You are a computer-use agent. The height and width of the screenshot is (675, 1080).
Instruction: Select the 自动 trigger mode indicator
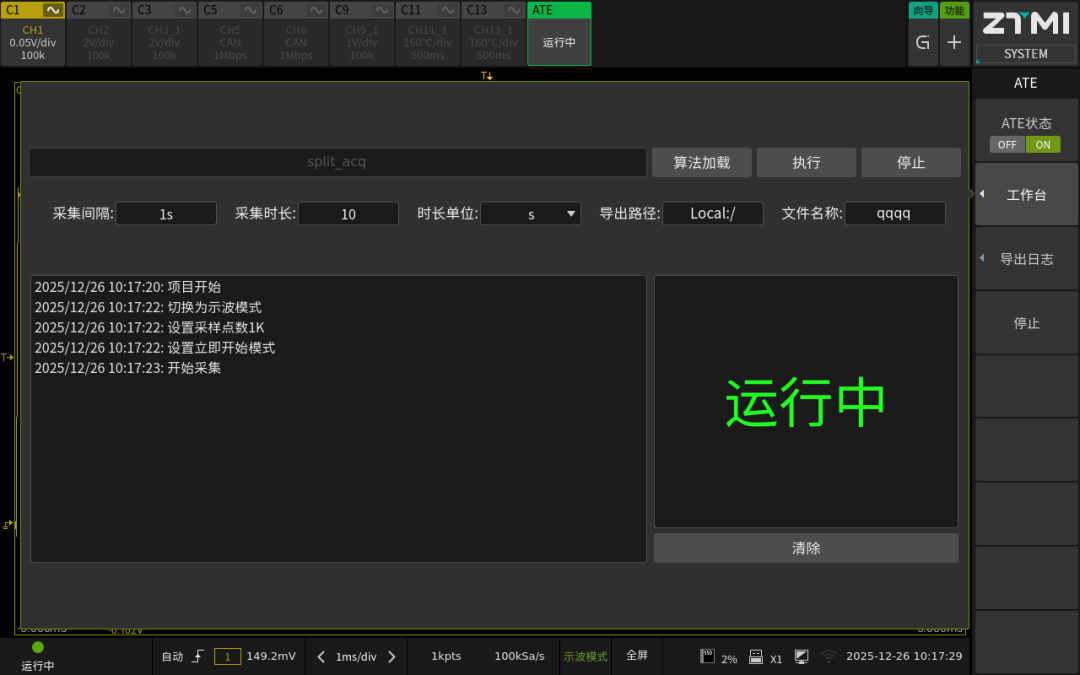click(x=170, y=656)
